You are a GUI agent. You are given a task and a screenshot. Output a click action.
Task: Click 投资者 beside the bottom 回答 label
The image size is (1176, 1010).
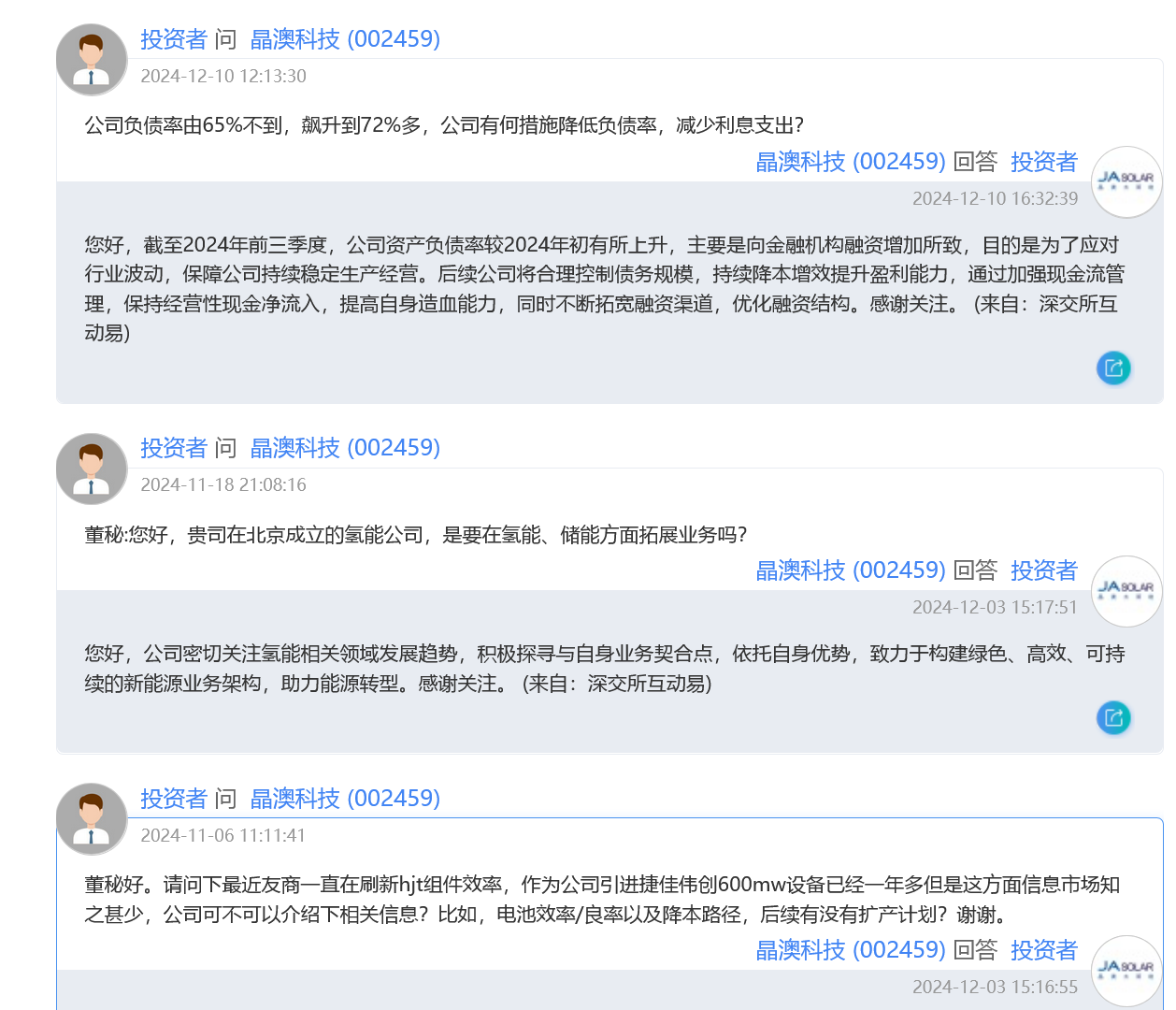[1044, 949]
